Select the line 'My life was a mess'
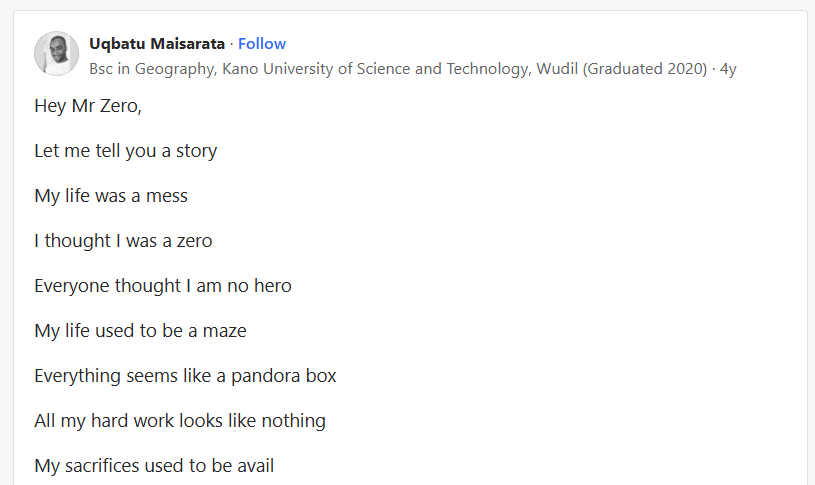815x485 pixels. click(111, 196)
